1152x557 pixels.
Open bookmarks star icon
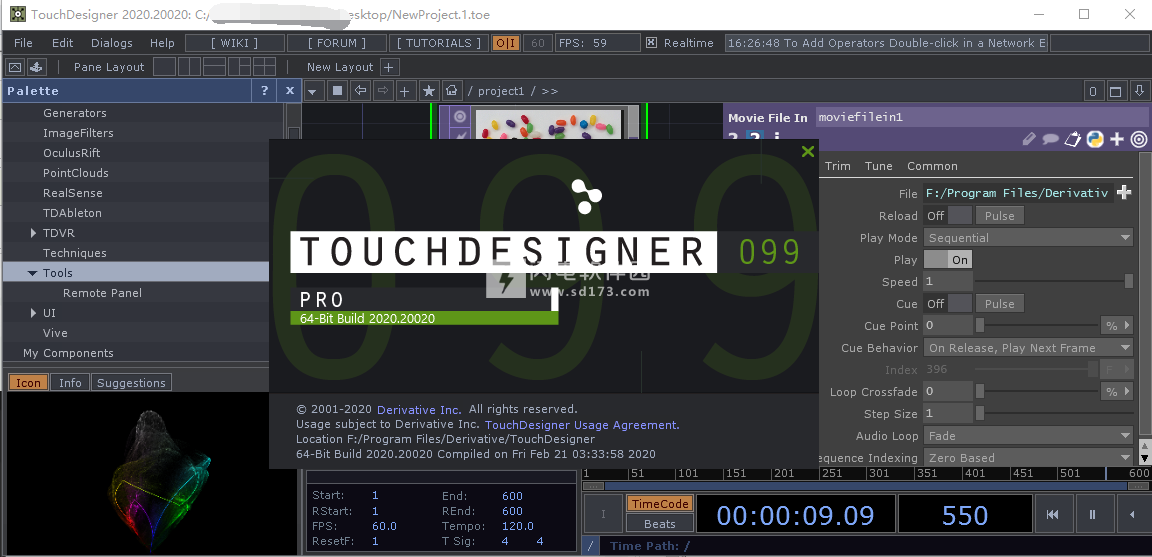[x=428, y=91]
